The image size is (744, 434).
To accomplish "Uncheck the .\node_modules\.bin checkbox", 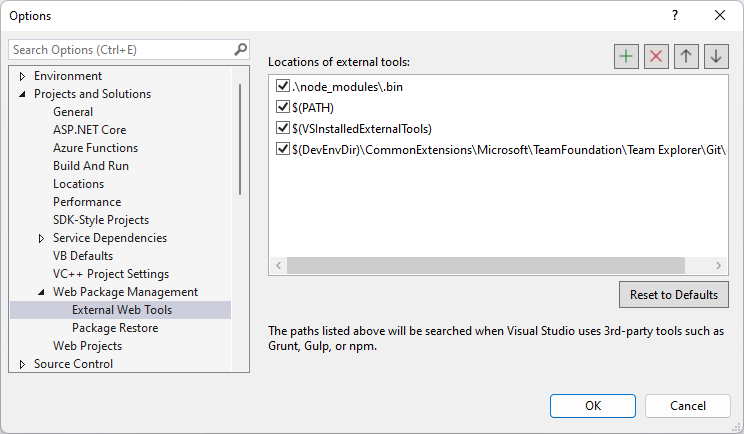I will (281, 87).
